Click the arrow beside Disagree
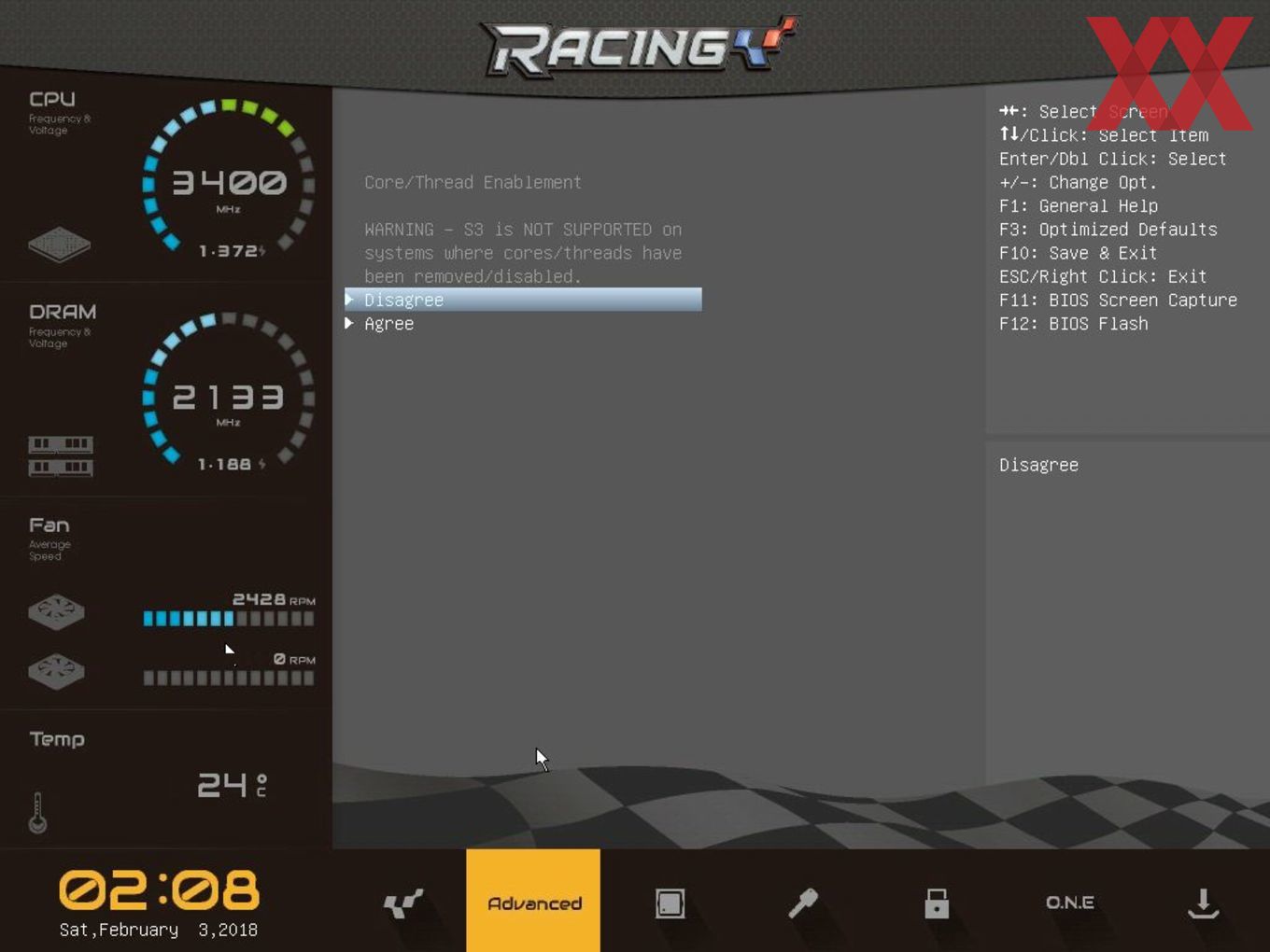 [349, 300]
